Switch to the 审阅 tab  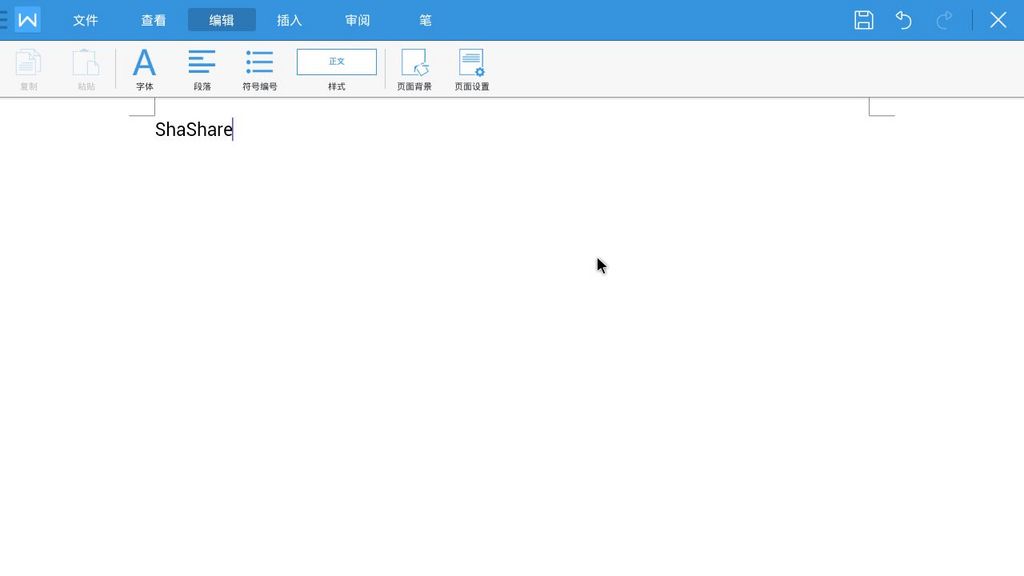[357, 20]
